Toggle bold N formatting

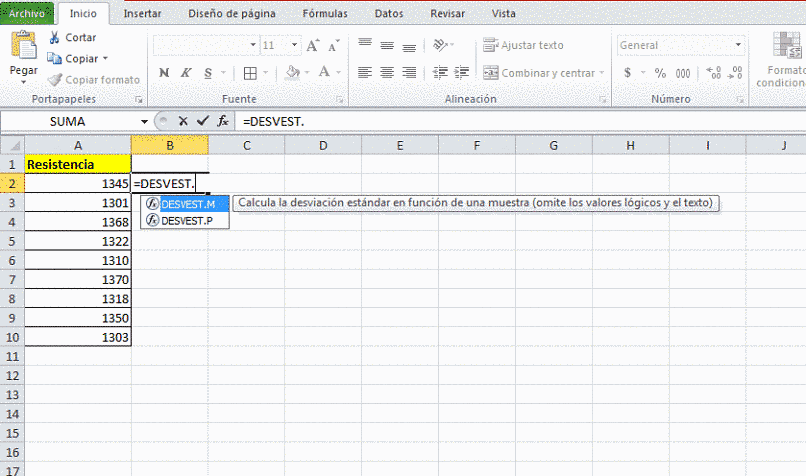[164, 73]
